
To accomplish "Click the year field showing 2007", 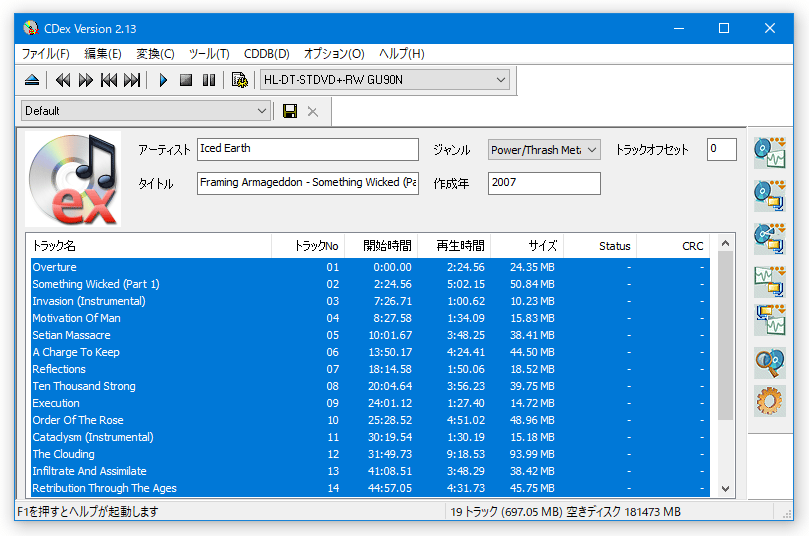I will (544, 183).
